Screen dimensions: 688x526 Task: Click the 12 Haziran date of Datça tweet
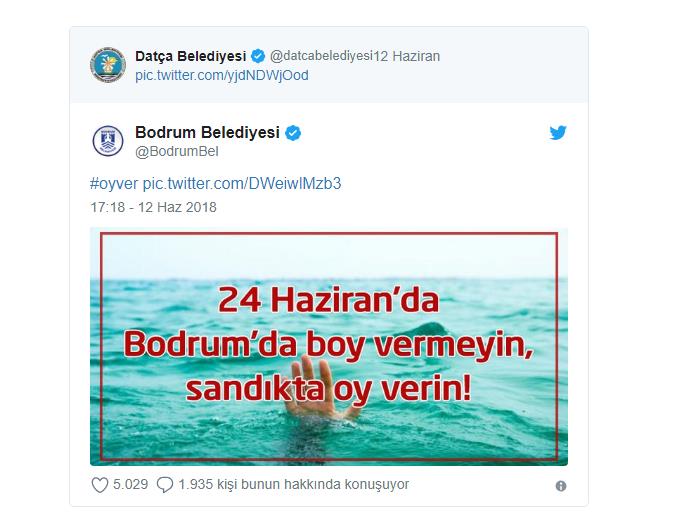406,56
